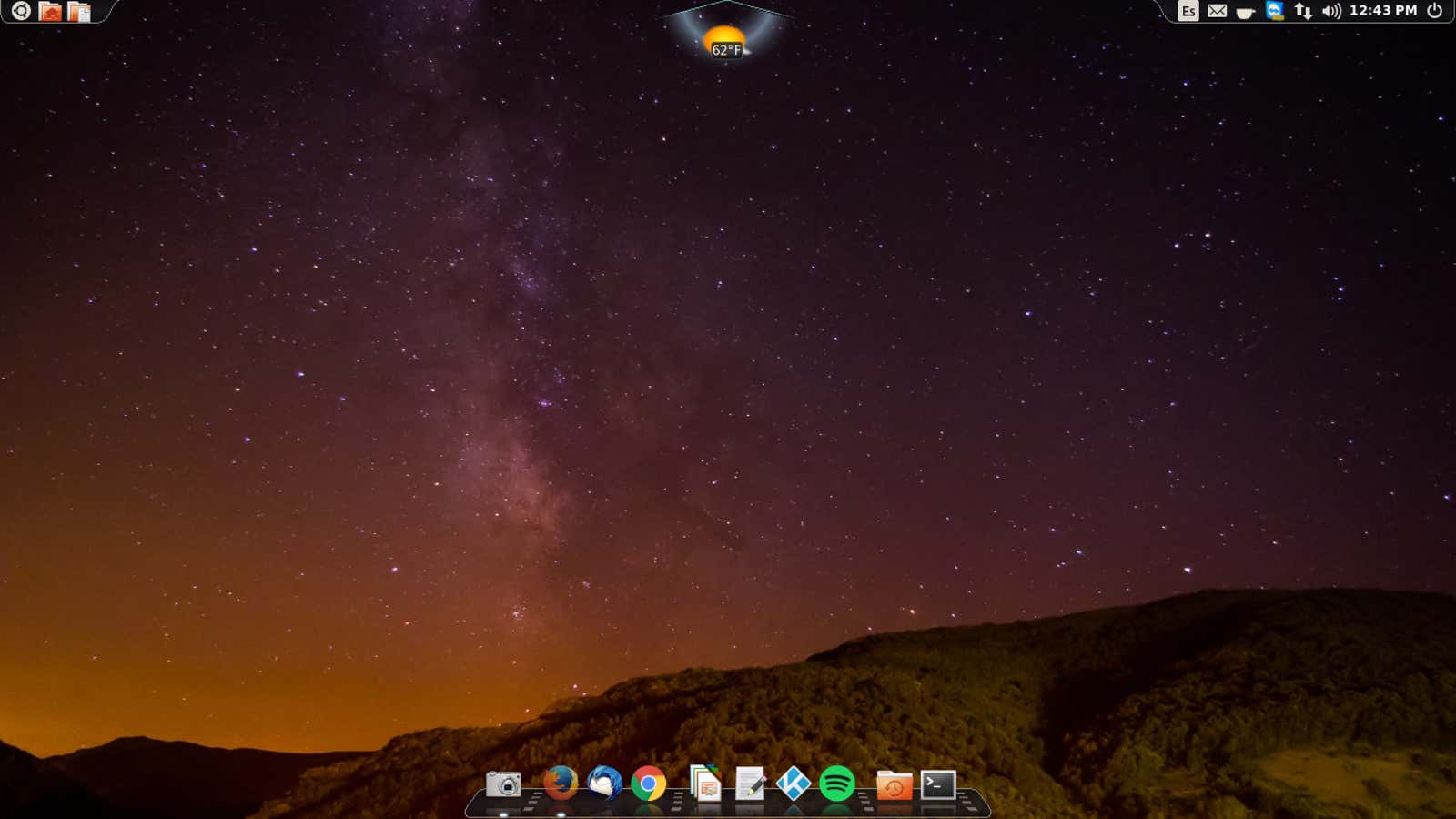Click the 62°F weather widget
The width and height of the screenshot is (1456, 819).
coord(725,42)
